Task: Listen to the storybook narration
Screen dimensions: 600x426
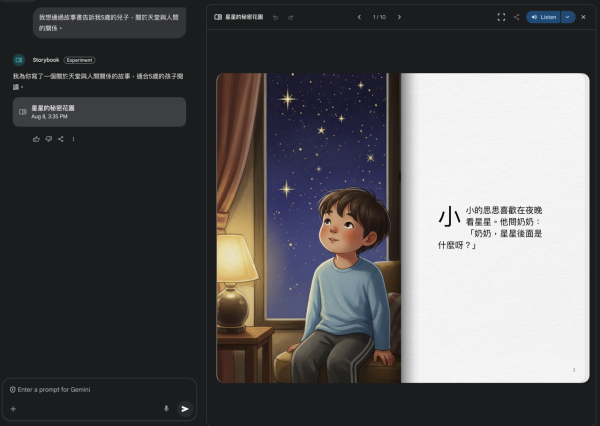Action: pos(543,17)
